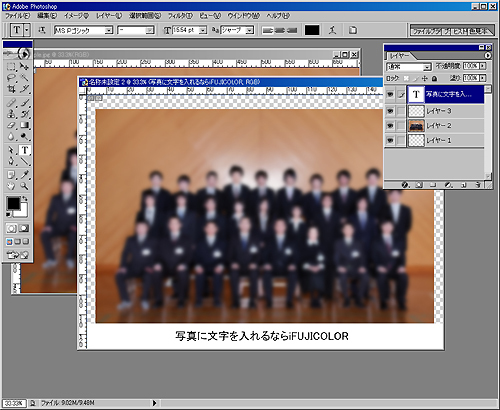Select the Hand tool
500x410 pixels.
pos(11,186)
